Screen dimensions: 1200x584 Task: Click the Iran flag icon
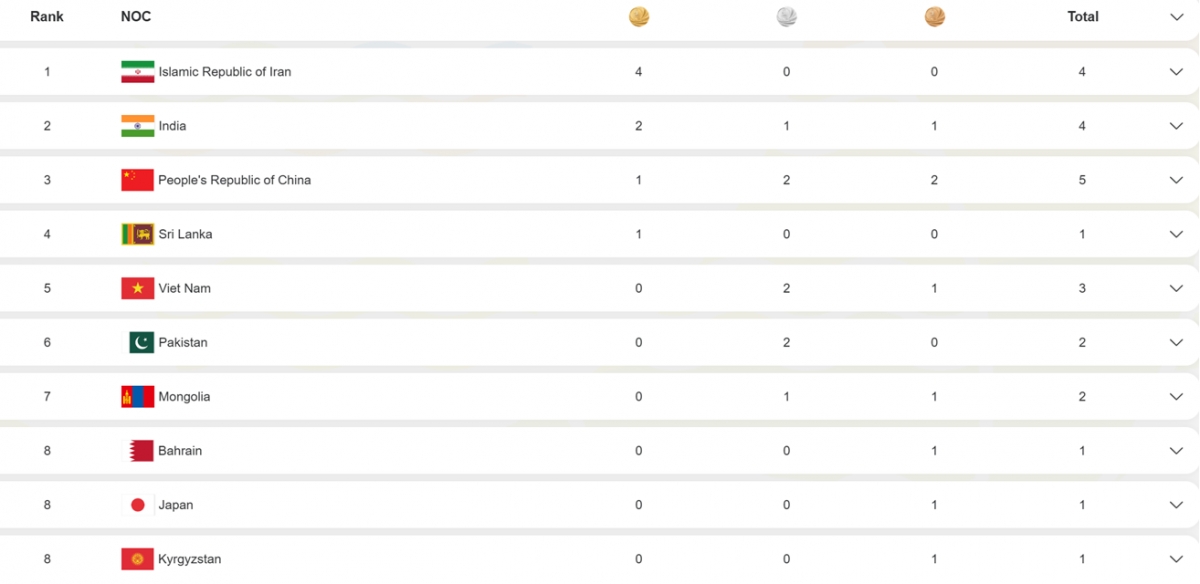click(137, 72)
